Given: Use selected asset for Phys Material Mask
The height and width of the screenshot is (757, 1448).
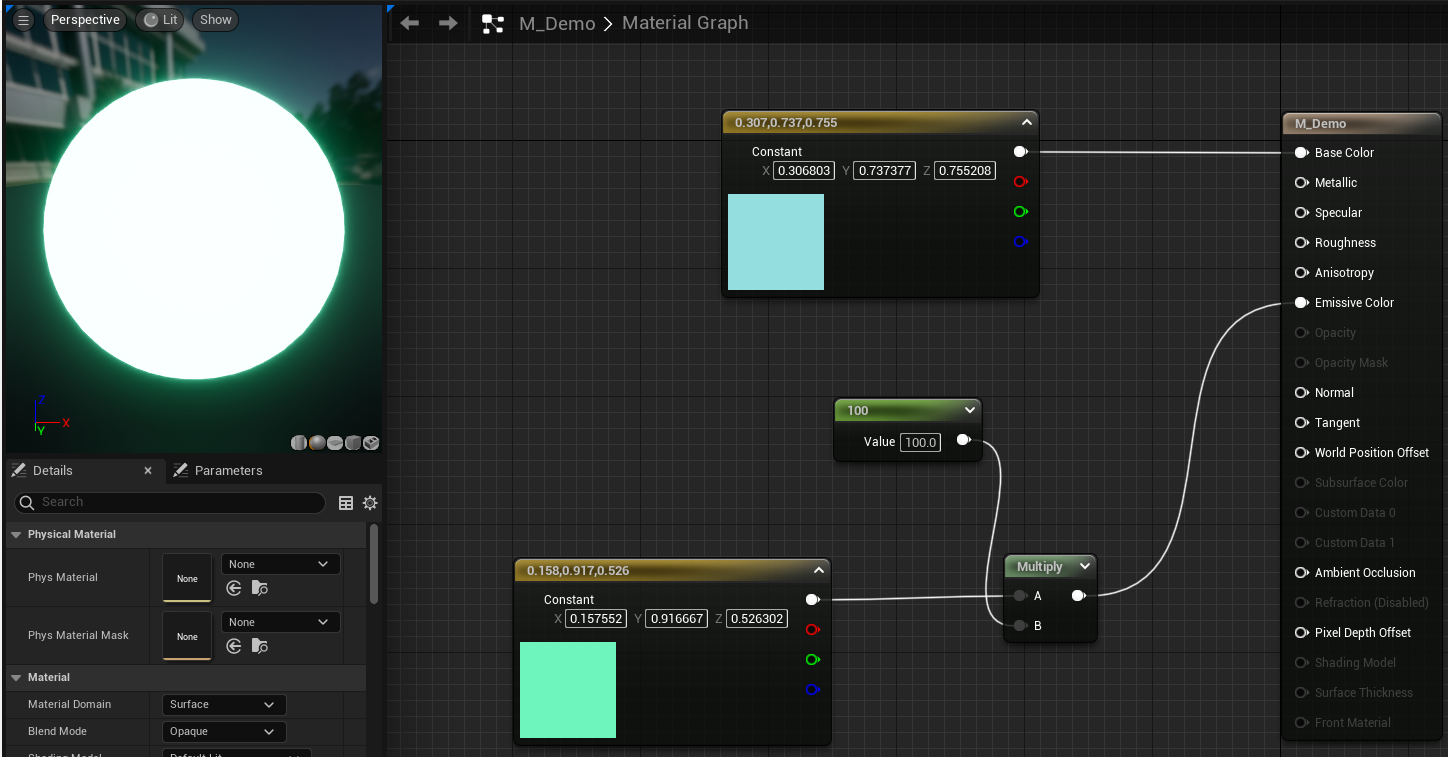Looking at the screenshot, I should 234,646.
